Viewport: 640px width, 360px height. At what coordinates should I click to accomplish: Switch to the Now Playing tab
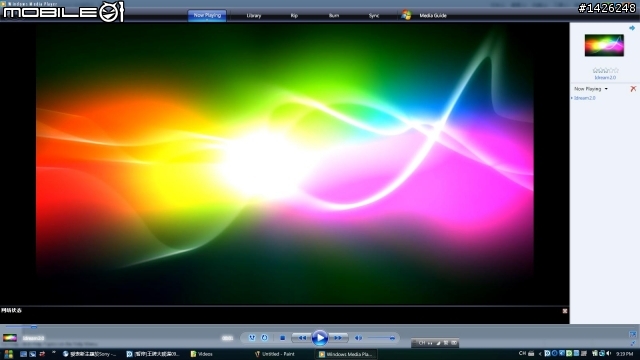pyautogui.click(x=207, y=16)
